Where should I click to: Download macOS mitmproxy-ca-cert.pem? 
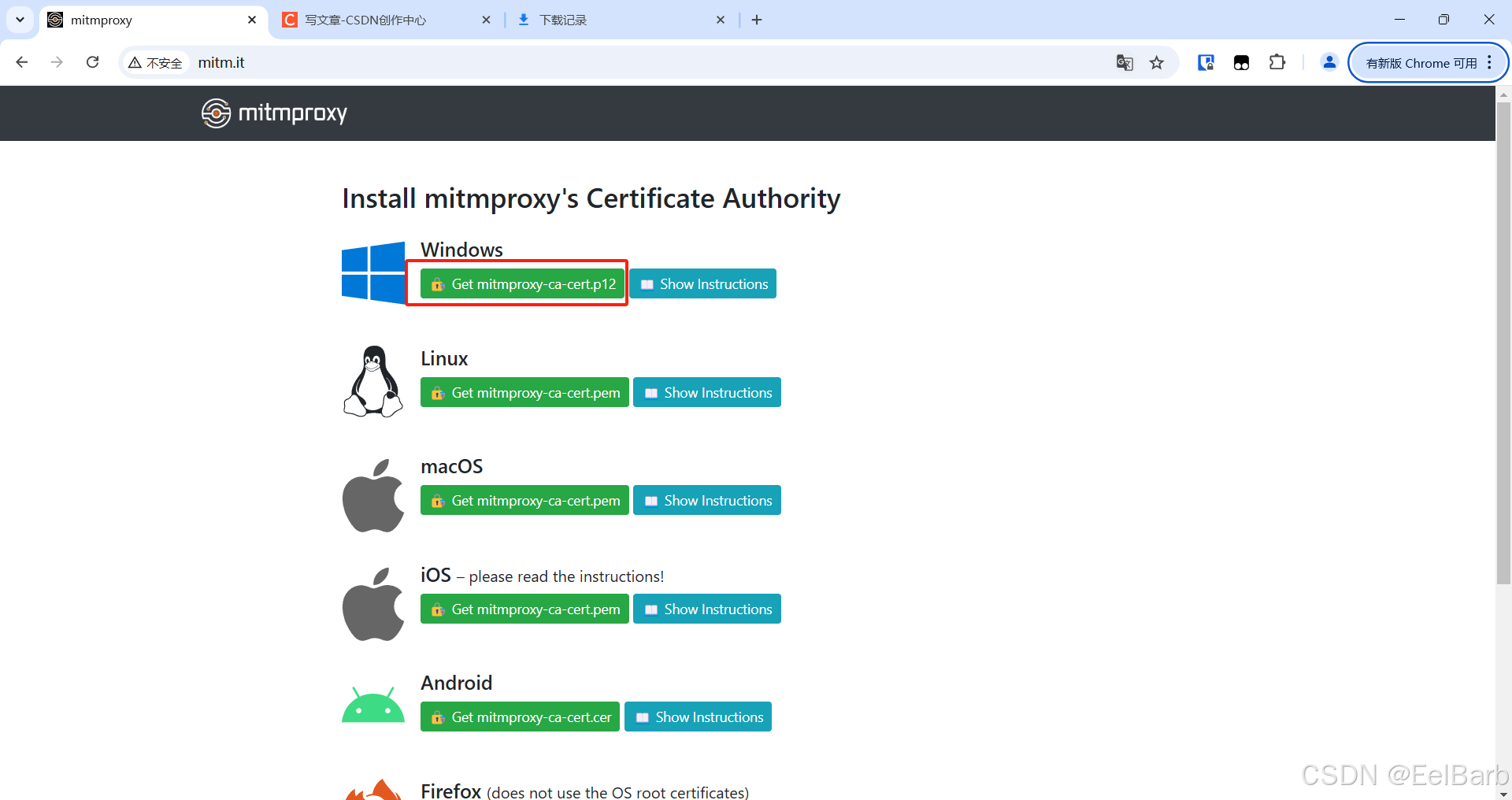[524, 500]
